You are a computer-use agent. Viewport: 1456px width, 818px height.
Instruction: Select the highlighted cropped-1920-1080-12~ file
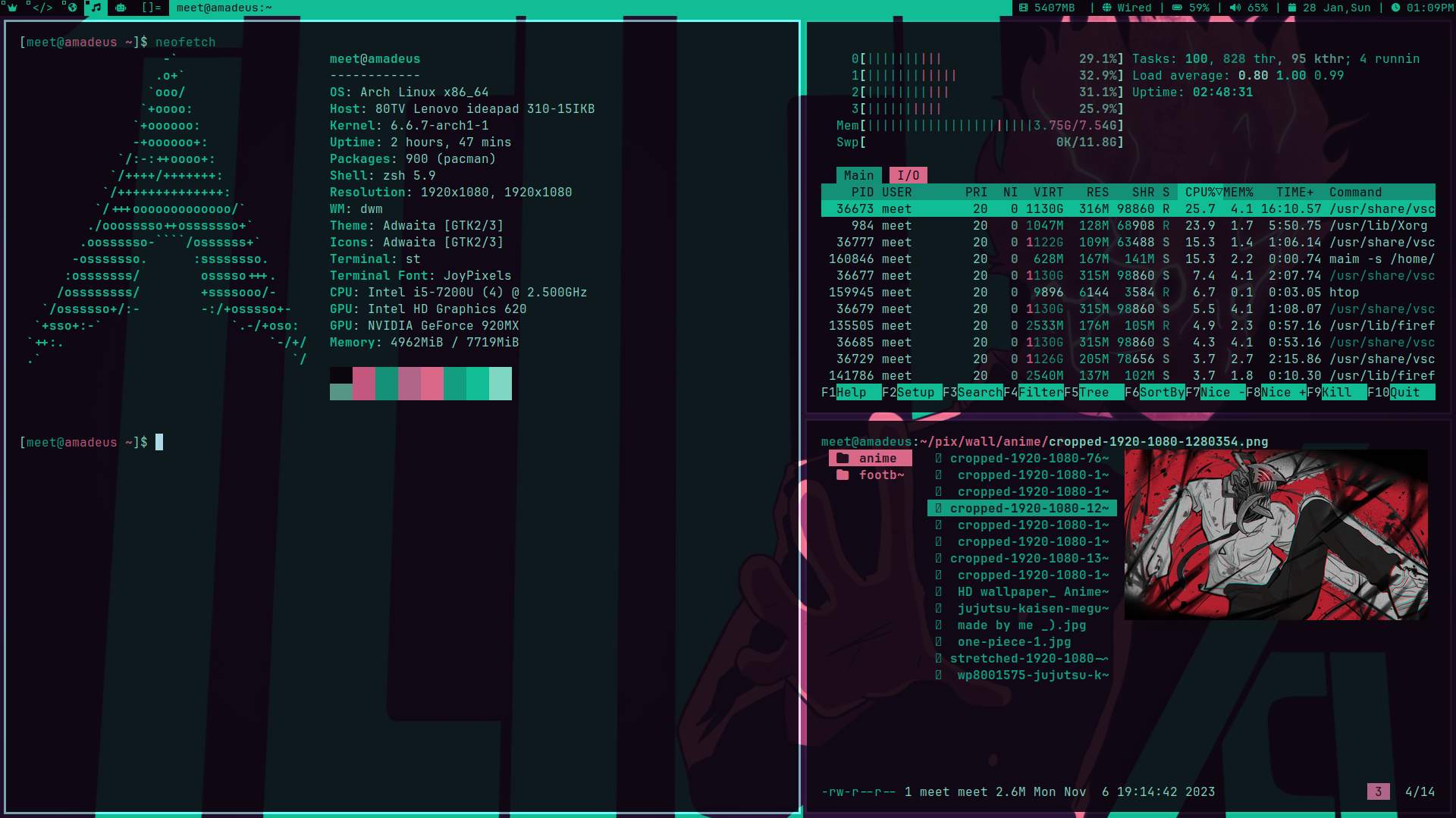click(1021, 508)
